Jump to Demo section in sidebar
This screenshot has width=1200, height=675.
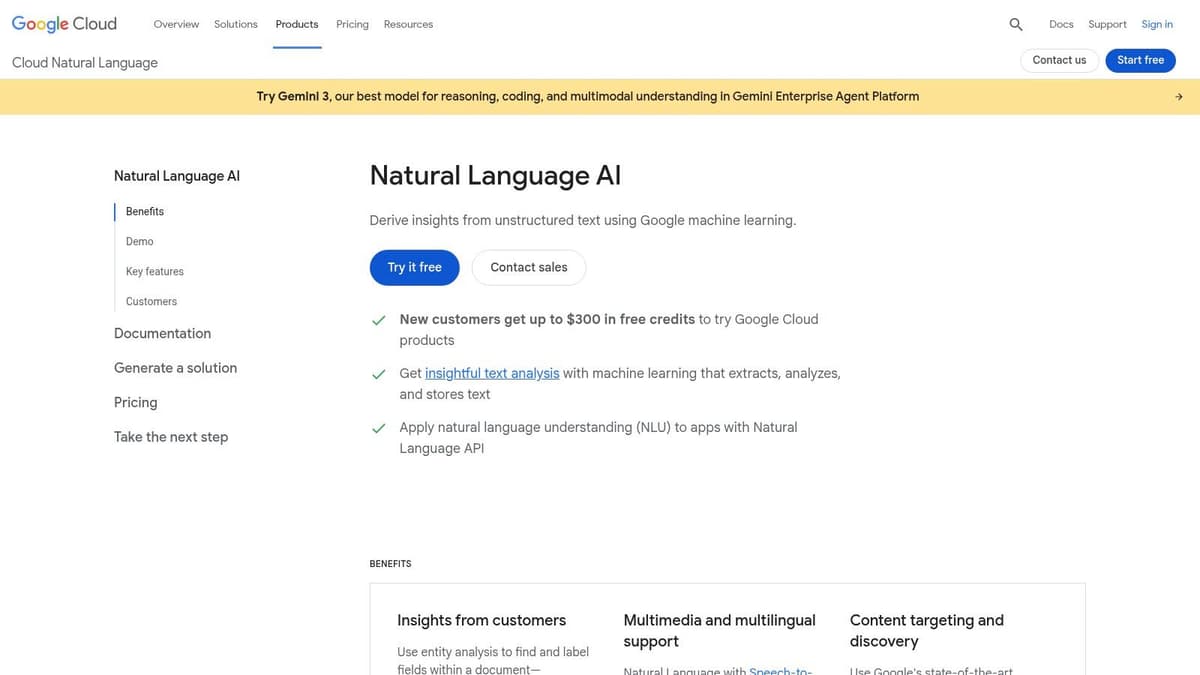click(140, 241)
